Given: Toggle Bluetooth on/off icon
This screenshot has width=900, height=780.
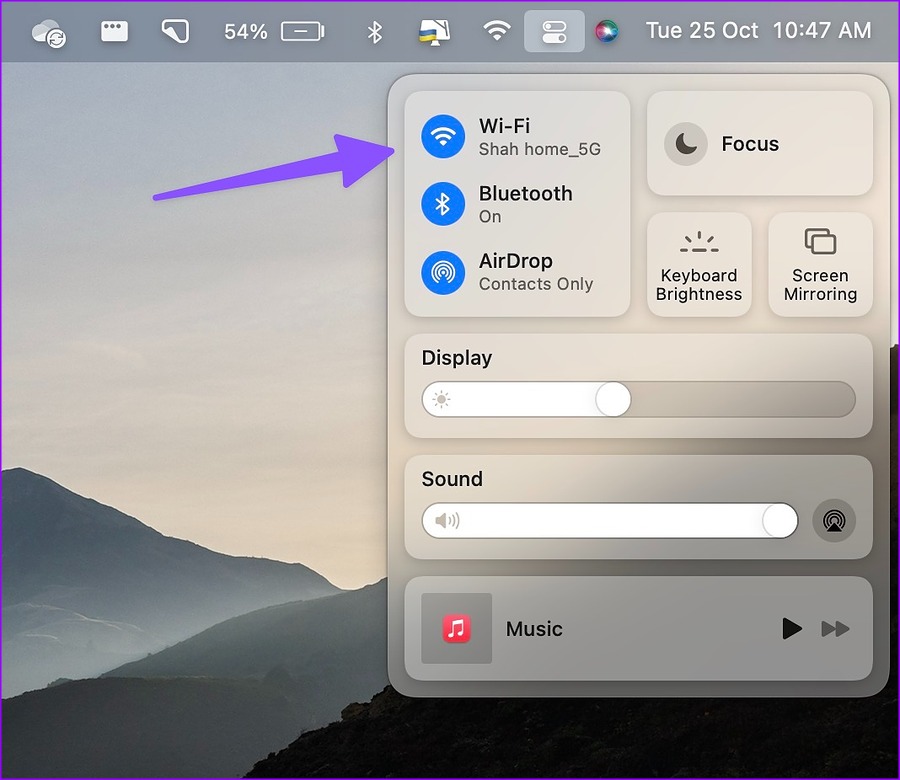Looking at the screenshot, I should point(442,204).
